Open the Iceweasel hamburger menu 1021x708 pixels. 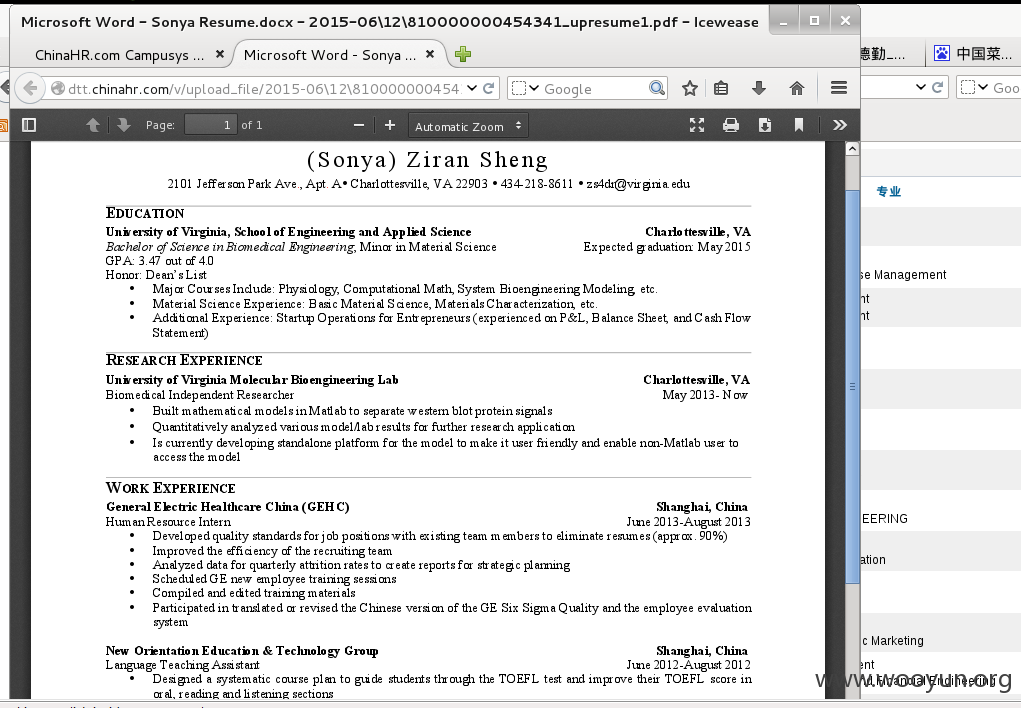point(839,88)
